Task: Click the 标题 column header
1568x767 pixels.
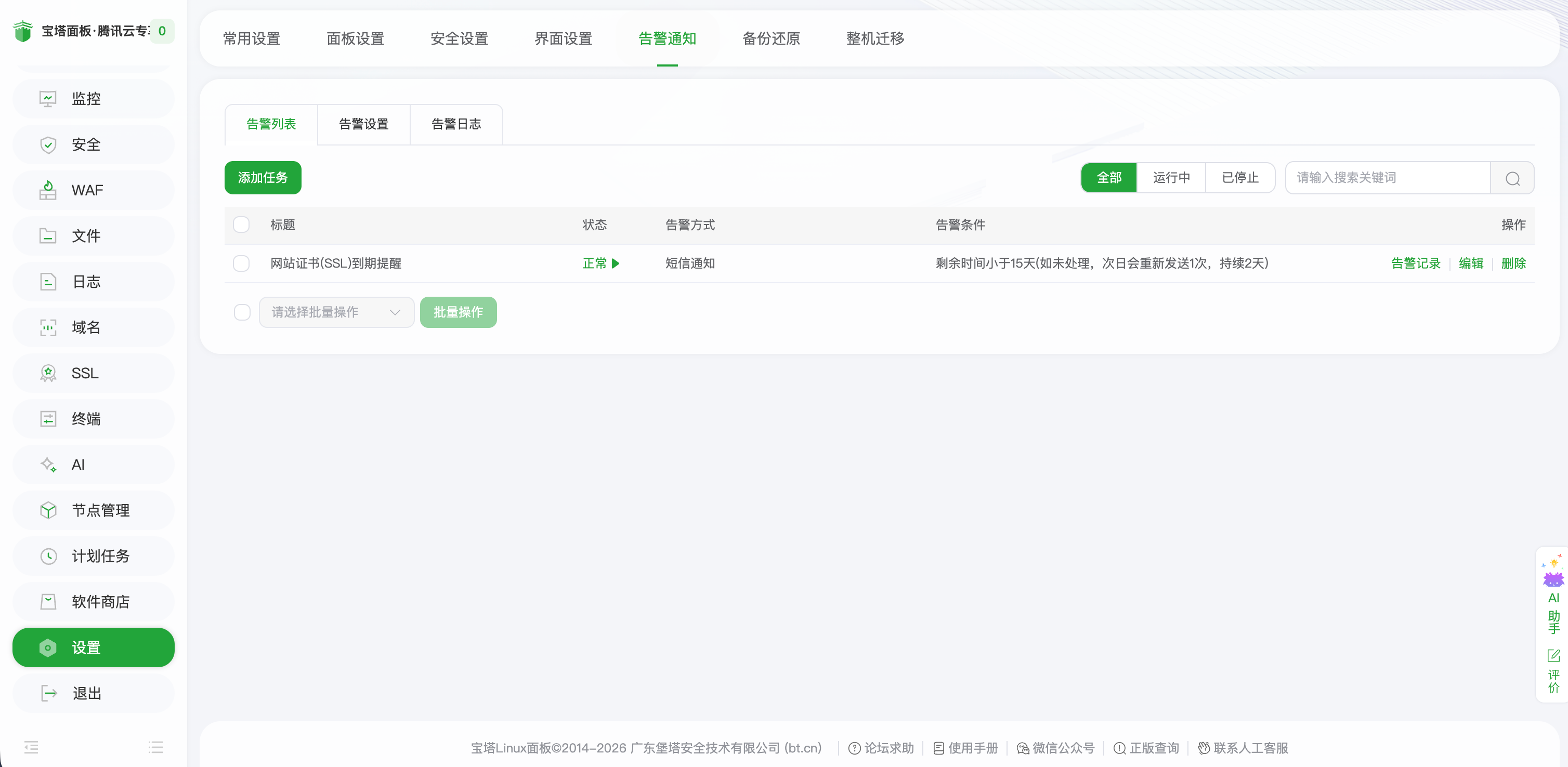Action: (x=283, y=225)
